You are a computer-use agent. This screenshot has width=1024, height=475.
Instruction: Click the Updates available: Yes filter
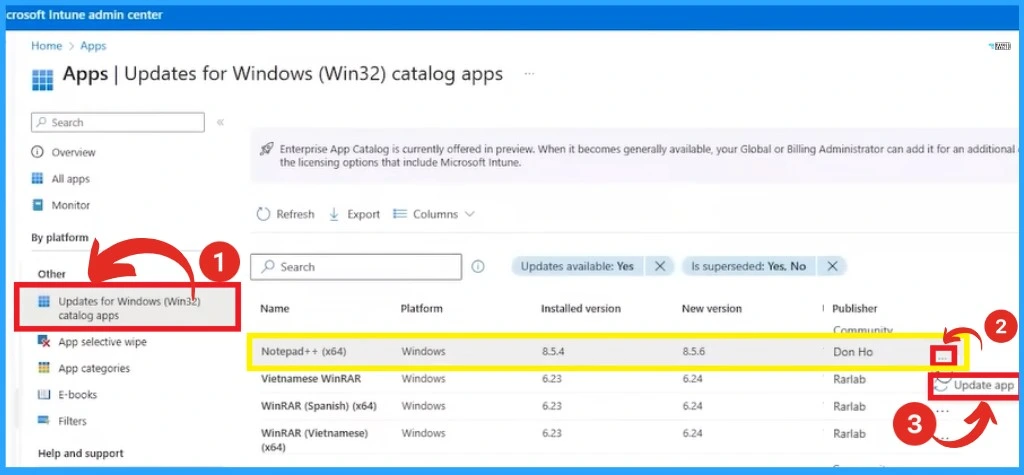click(x=577, y=267)
